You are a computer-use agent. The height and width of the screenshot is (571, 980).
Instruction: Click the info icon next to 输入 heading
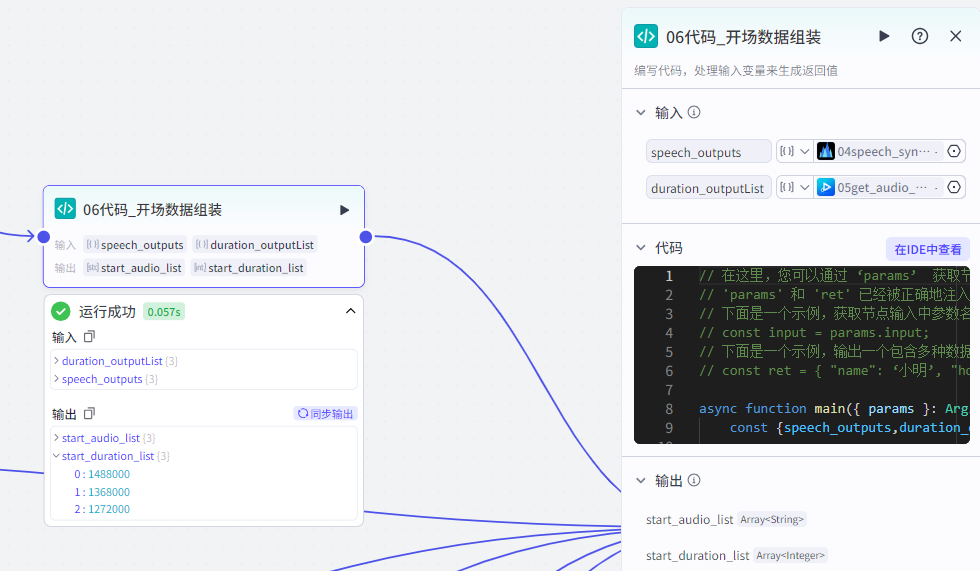tap(694, 113)
